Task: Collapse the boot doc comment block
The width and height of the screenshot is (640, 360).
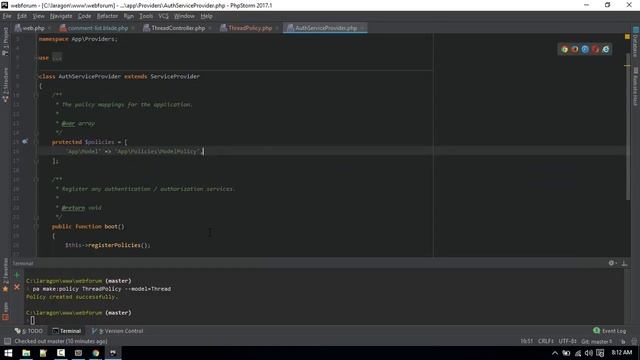Action: coord(36,180)
